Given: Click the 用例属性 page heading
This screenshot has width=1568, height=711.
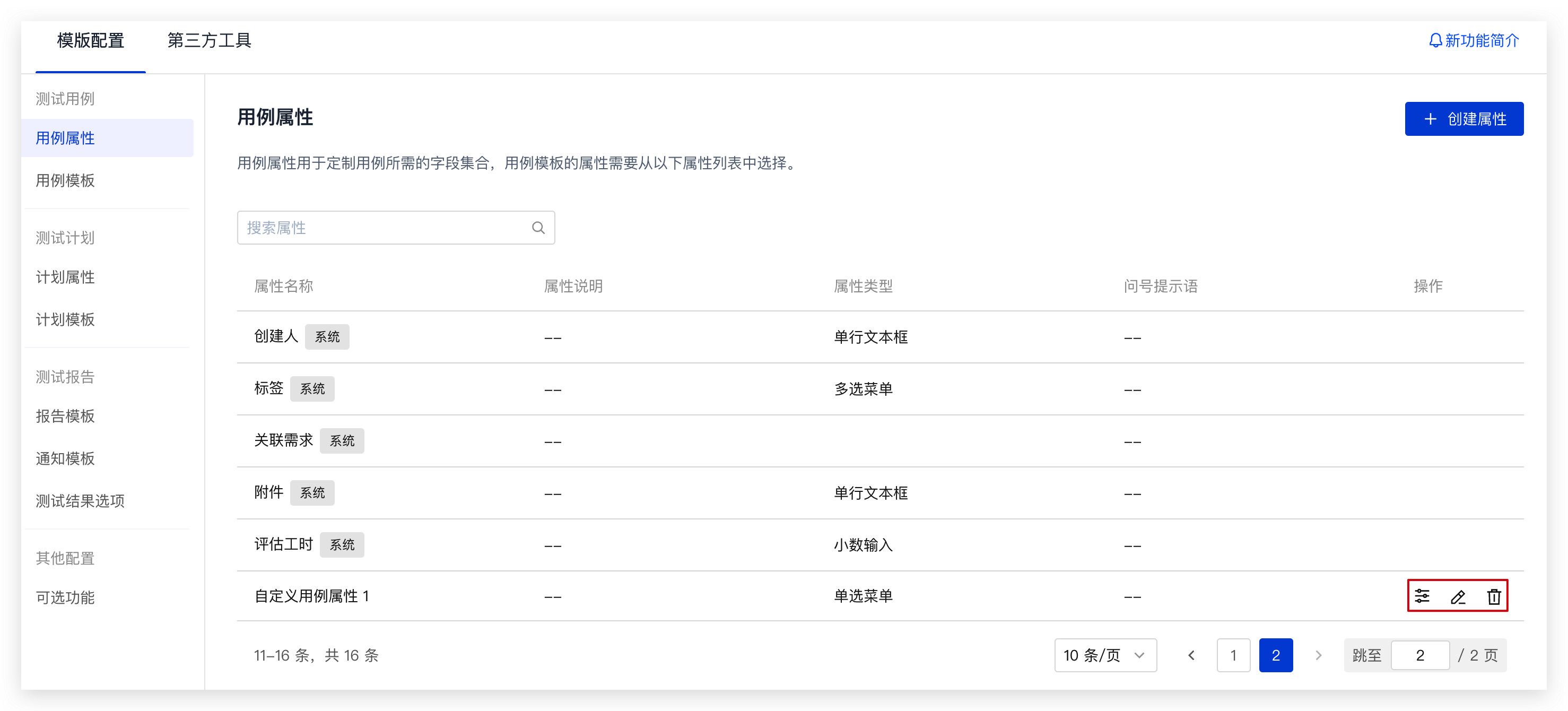Looking at the screenshot, I should coord(275,117).
